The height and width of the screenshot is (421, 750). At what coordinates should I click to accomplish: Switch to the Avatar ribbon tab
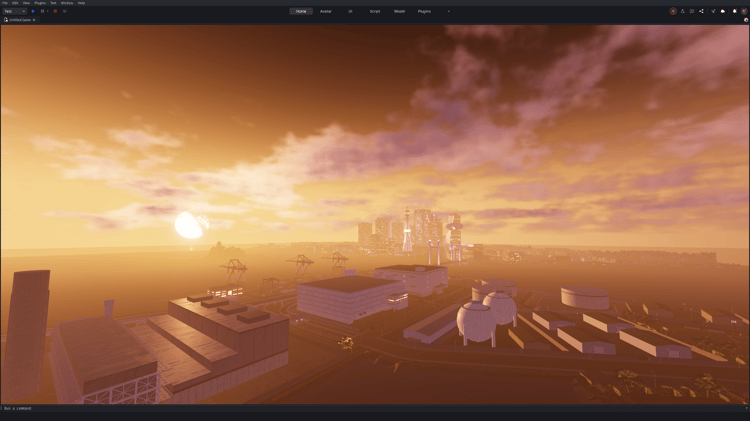click(x=326, y=11)
